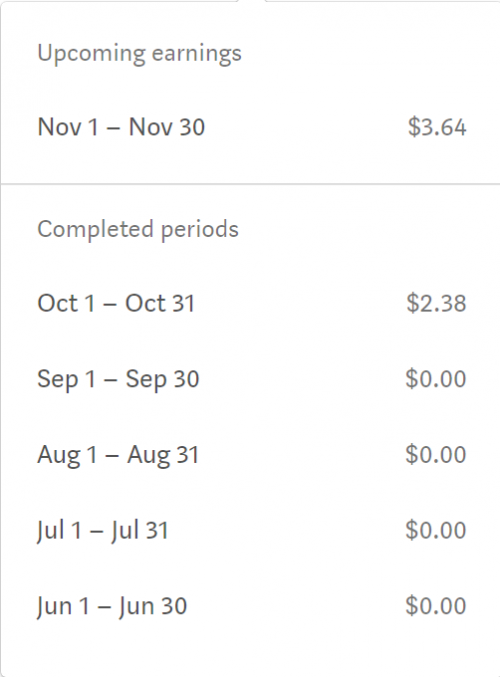Click the $2.38 October earnings amount
This screenshot has height=677, width=500.
[x=436, y=303]
